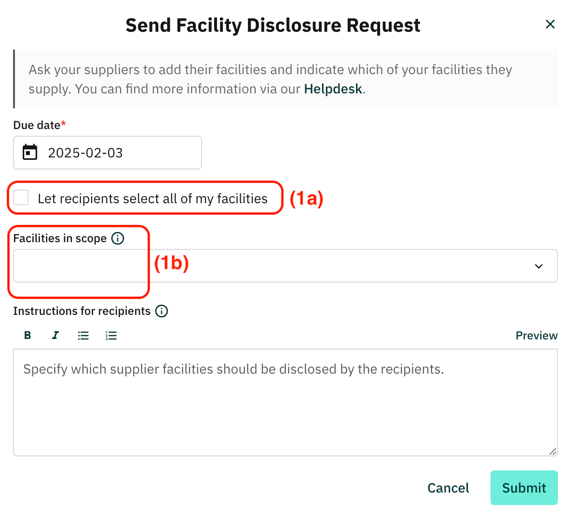Submit the facility disclosure request
572x520 pixels.
[x=524, y=488]
